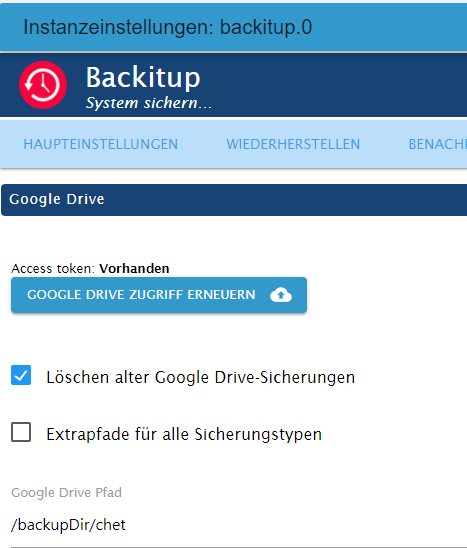Image resolution: width=467 pixels, height=548 pixels.
Task: Click the 'System sichern…' subtitle
Action: pyautogui.click(x=149, y=103)
